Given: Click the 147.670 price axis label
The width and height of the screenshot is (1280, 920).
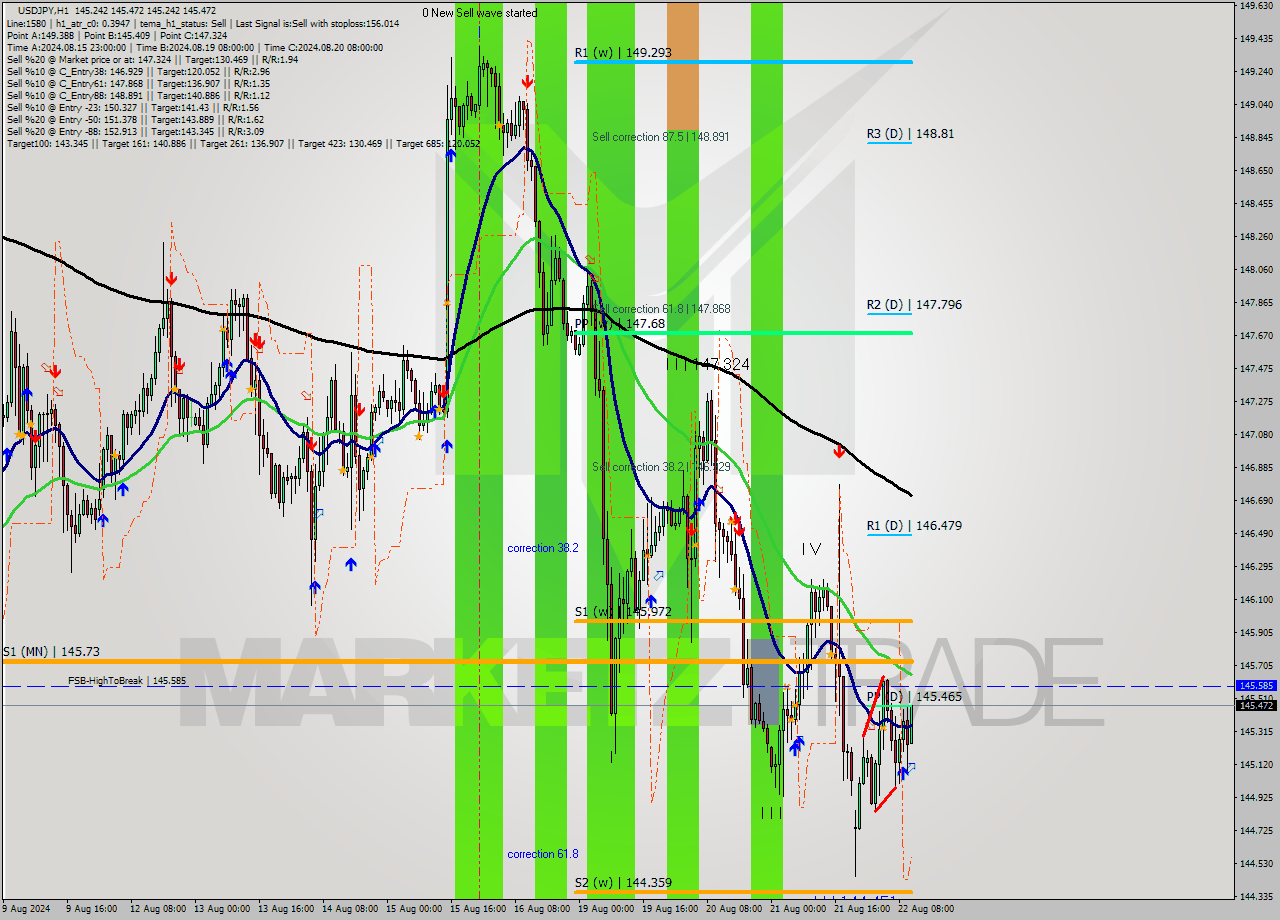Looking at the screenshot, I should coord(1256,336).
